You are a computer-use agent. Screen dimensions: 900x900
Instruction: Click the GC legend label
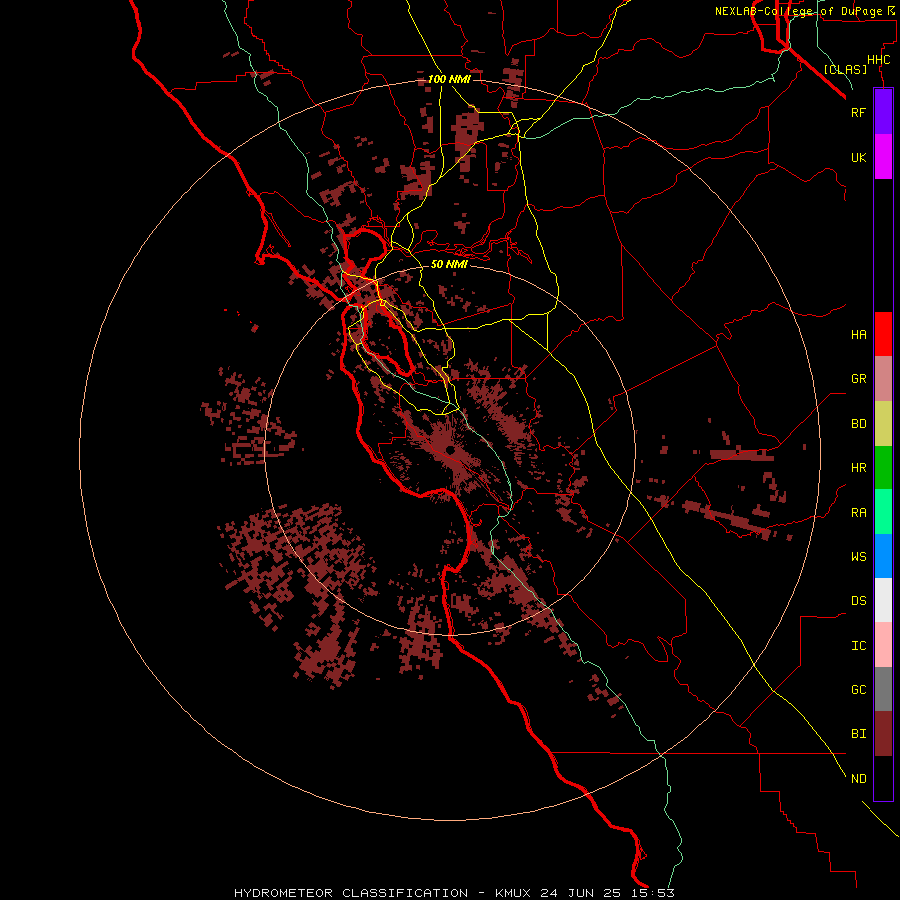tap(858, 690)
